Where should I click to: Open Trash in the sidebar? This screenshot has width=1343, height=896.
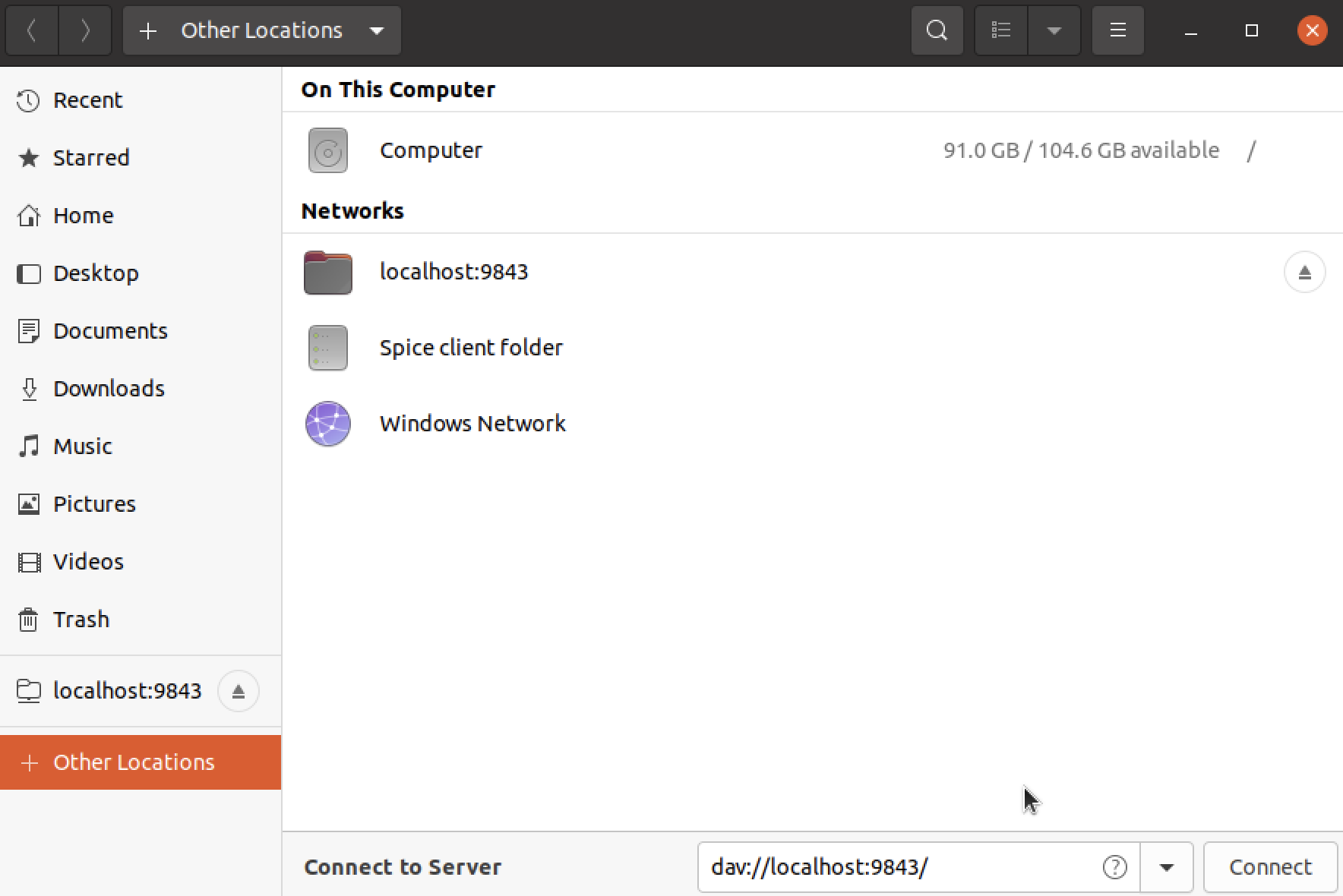pyautogui.click(x=141, y=620)
